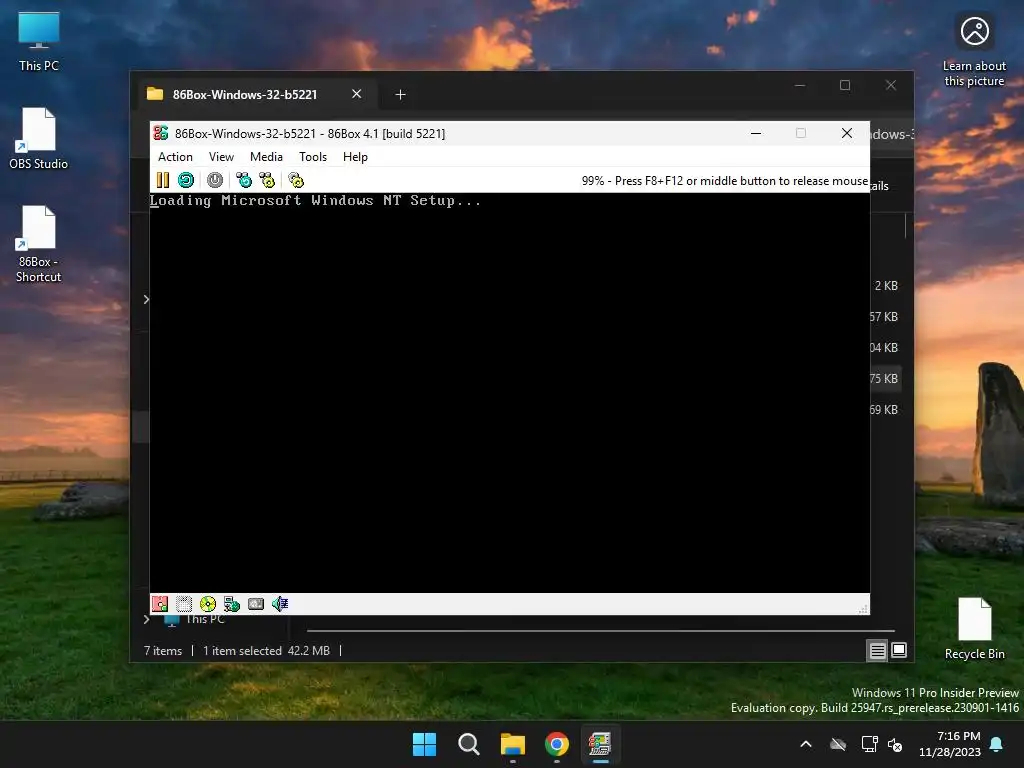Viewport: 1024px width, 768px height.
Task: Open OBS Studio desktop shortcut
Action: [x=39, y=139]
